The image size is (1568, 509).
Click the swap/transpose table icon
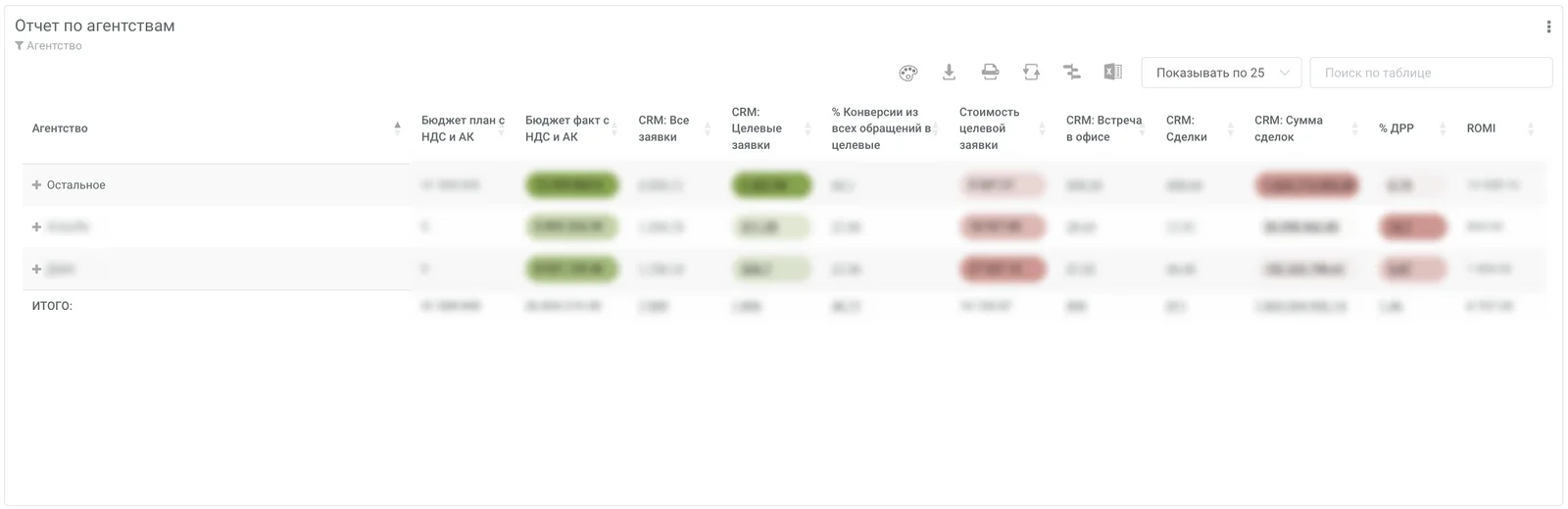1031,73
